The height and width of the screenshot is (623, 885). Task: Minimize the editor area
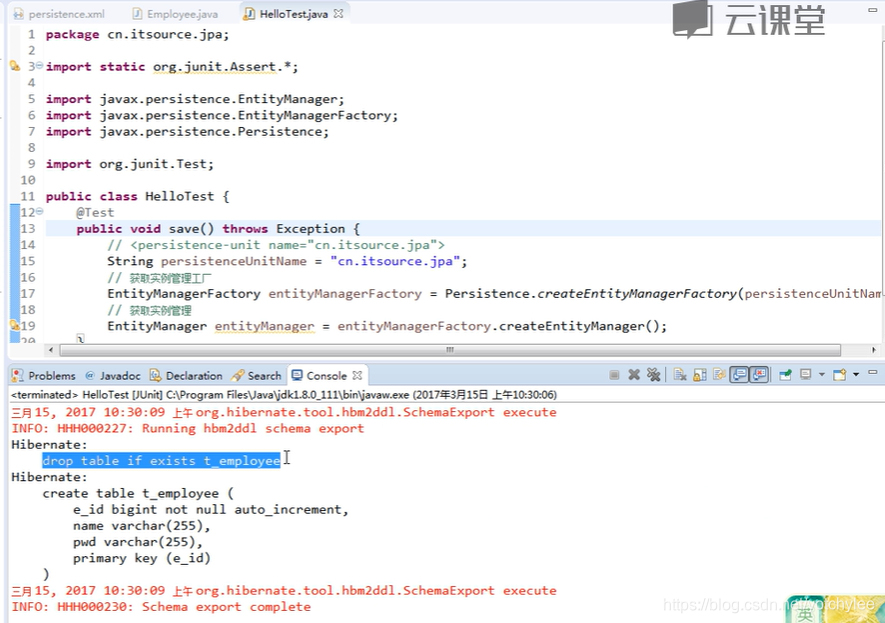tap(873, 10)
